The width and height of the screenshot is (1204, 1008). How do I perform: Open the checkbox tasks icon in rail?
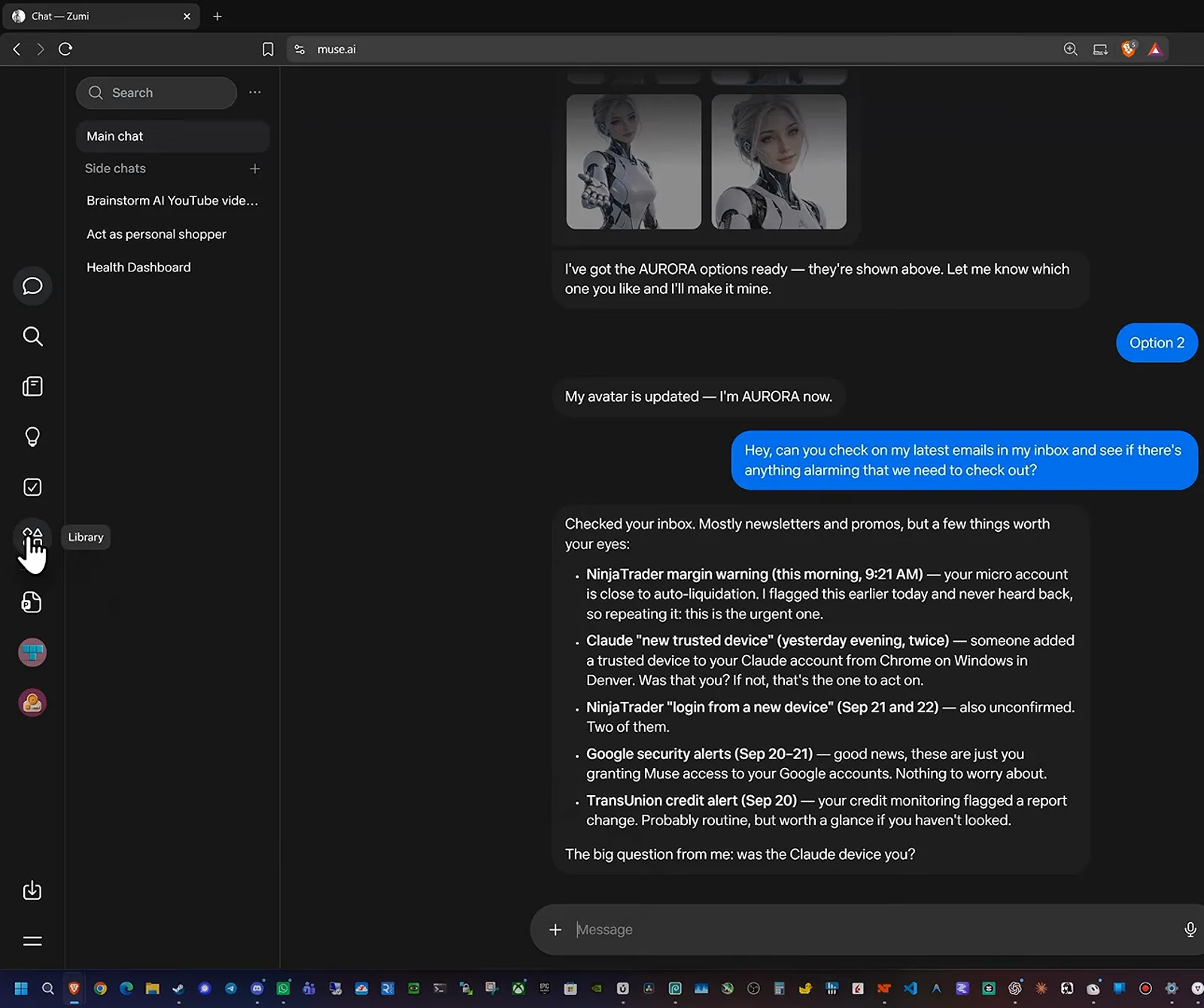32,487
